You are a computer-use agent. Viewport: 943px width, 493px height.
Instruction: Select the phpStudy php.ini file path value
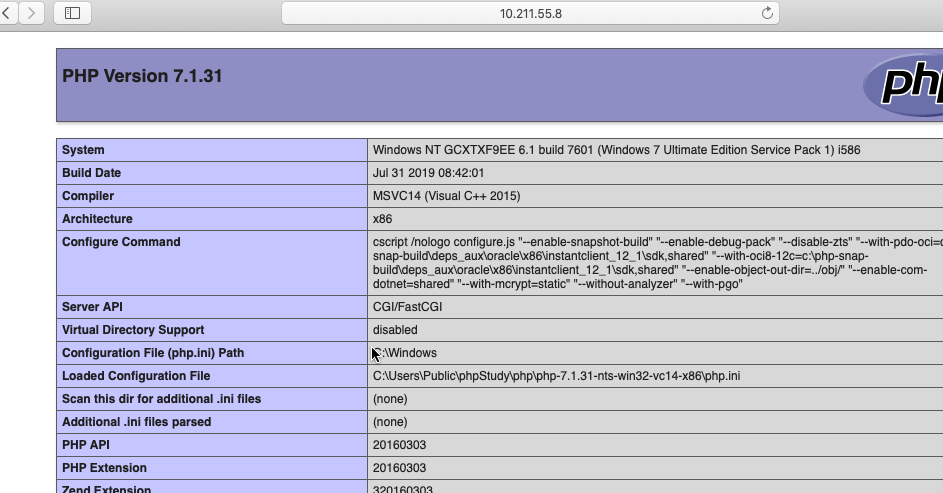(x=556, y=376)
